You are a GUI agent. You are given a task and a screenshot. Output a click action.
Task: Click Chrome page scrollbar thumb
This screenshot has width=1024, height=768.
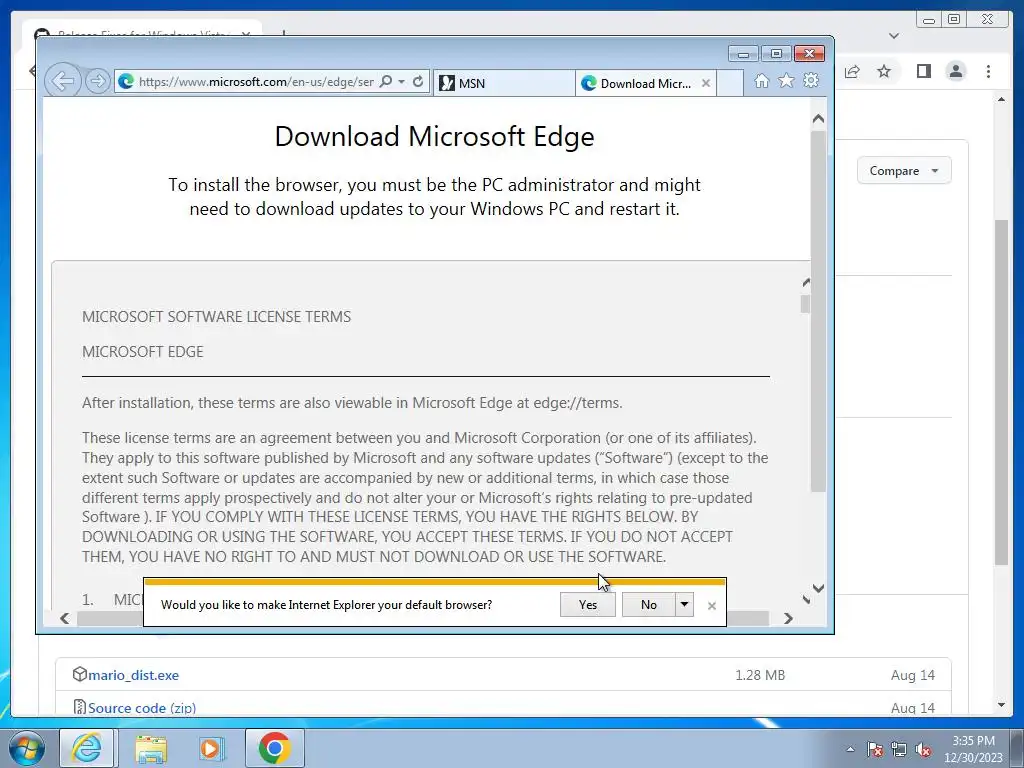[1002, 392]
